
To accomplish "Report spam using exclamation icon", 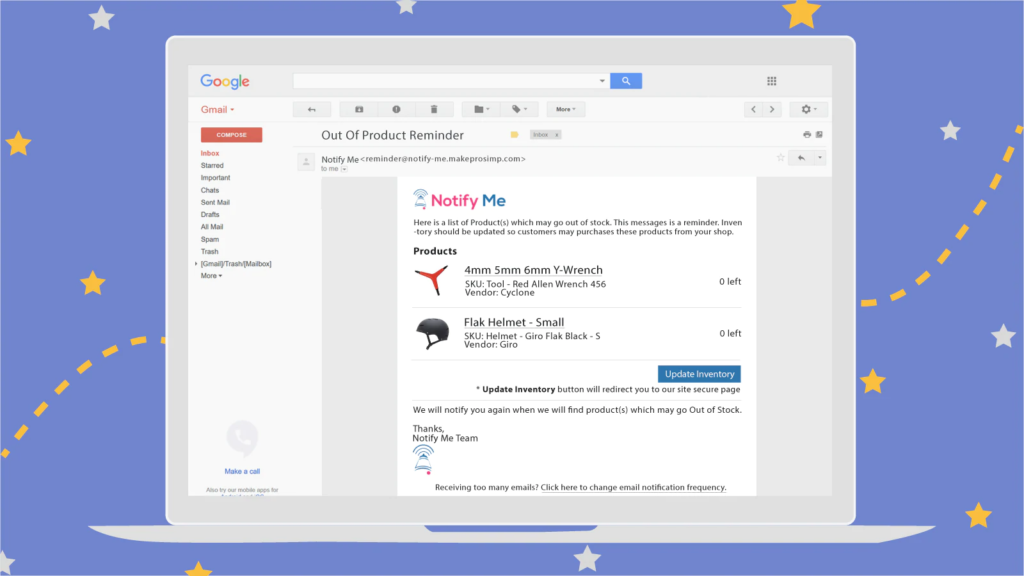I will [396, 110].
